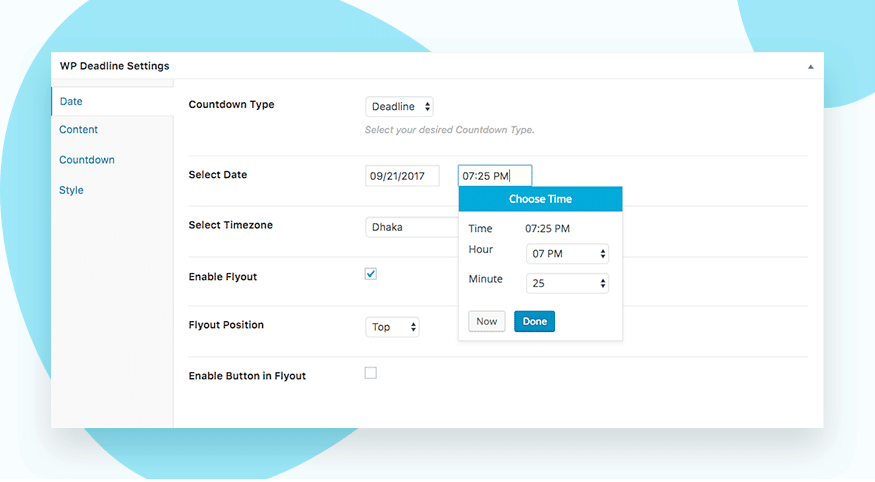Open the Select Timezone Dhaka dropdown
This screenshot has width=875, height=482.
(412, 227)
